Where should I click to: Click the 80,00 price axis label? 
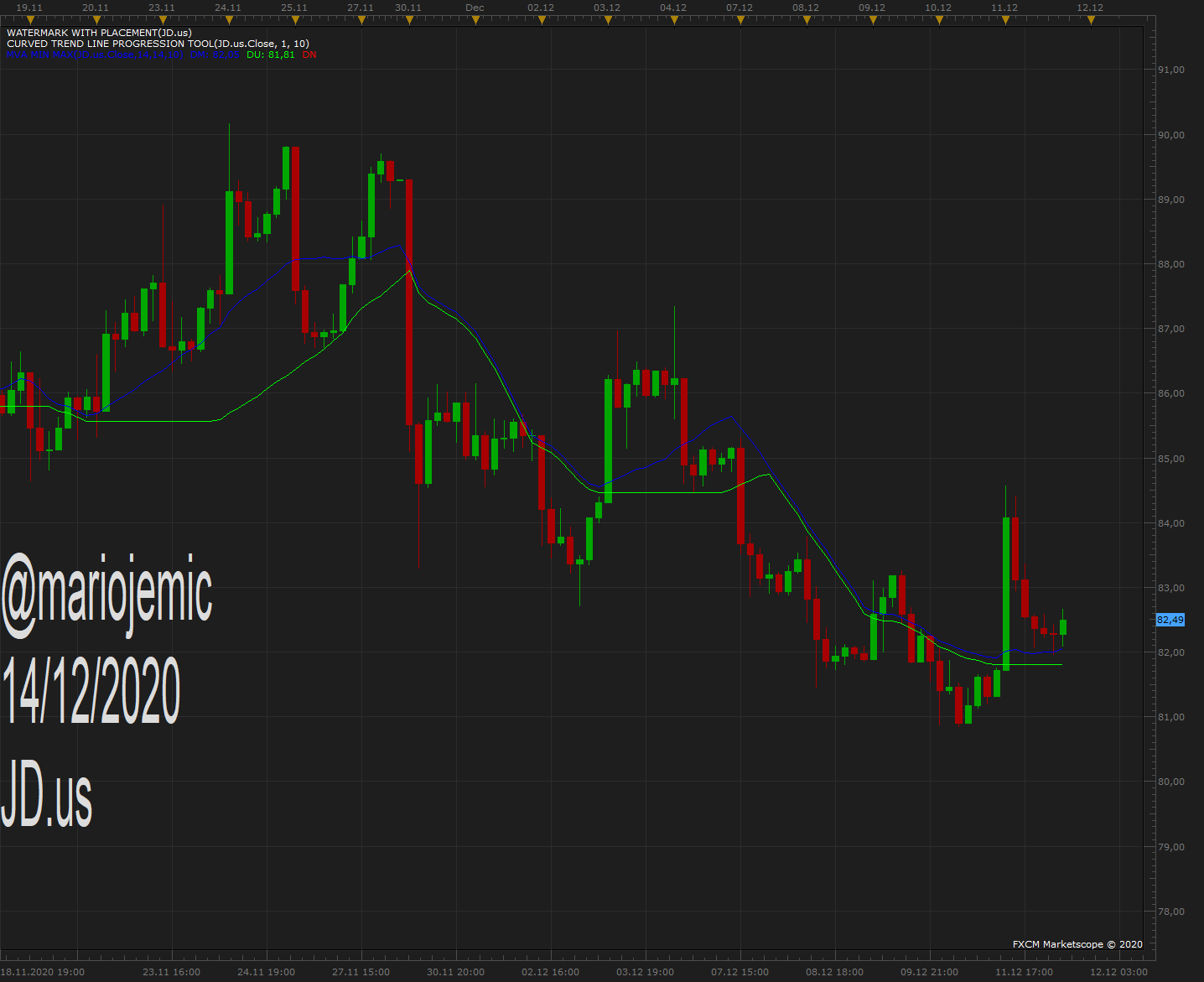point(1171,782)
